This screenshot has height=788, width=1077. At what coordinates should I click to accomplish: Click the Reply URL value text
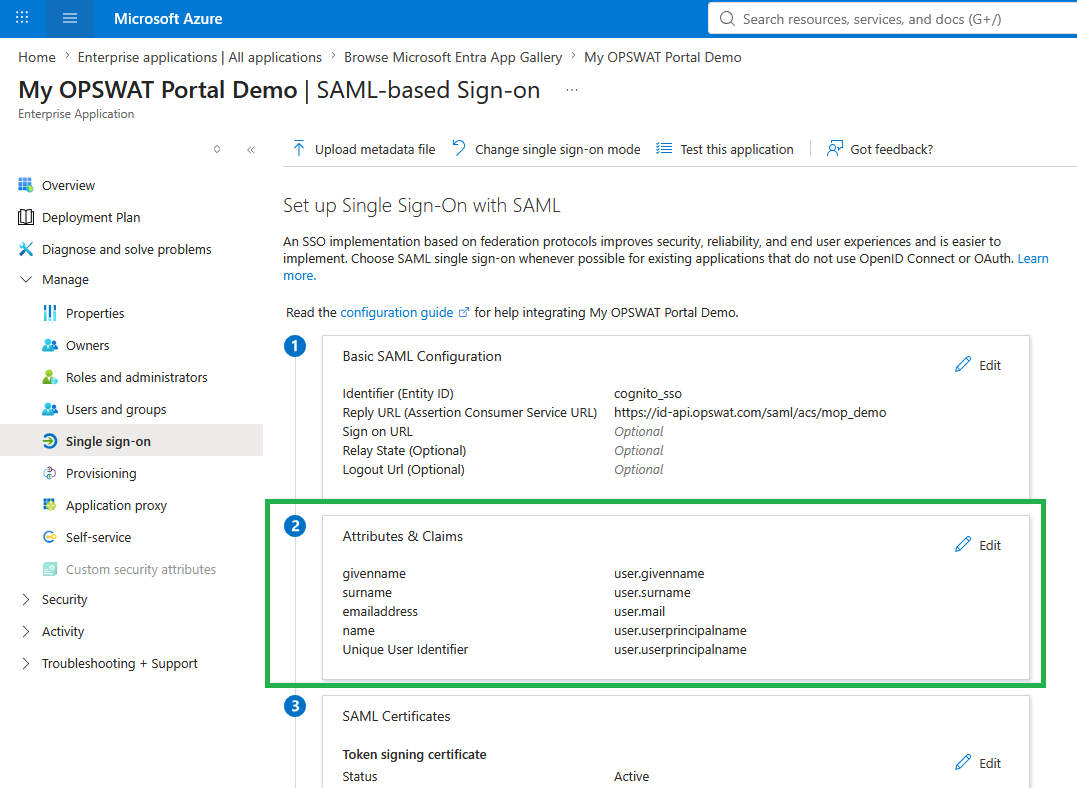[750, 412]
